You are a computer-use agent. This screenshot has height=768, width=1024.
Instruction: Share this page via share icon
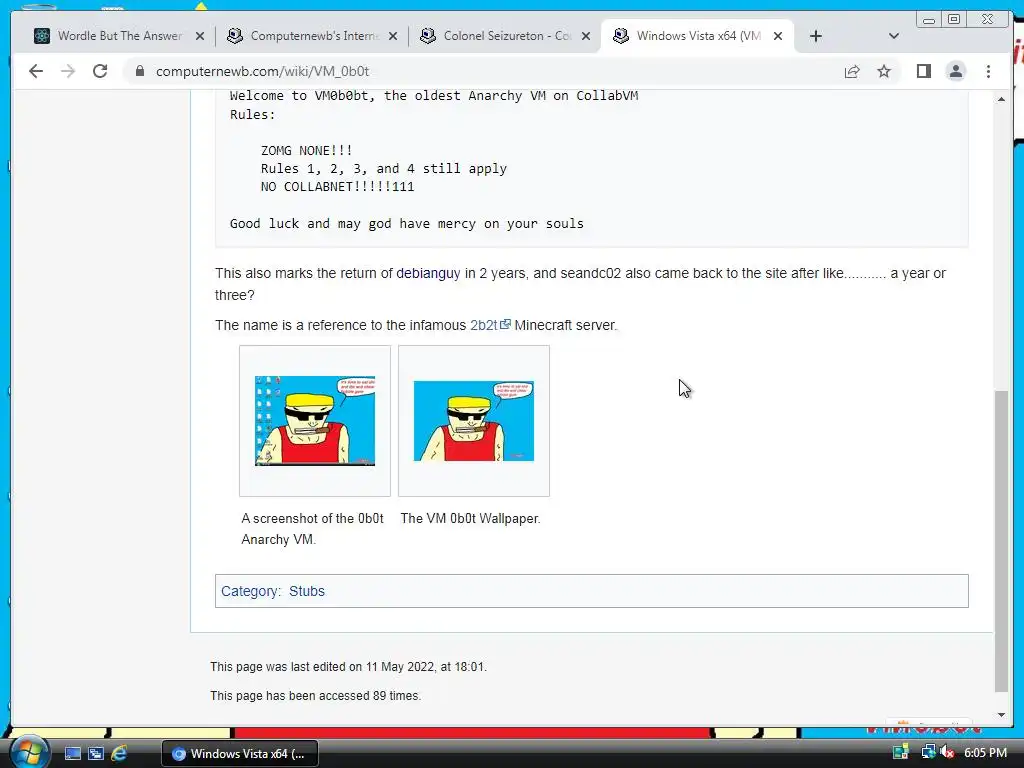[852, 71]
